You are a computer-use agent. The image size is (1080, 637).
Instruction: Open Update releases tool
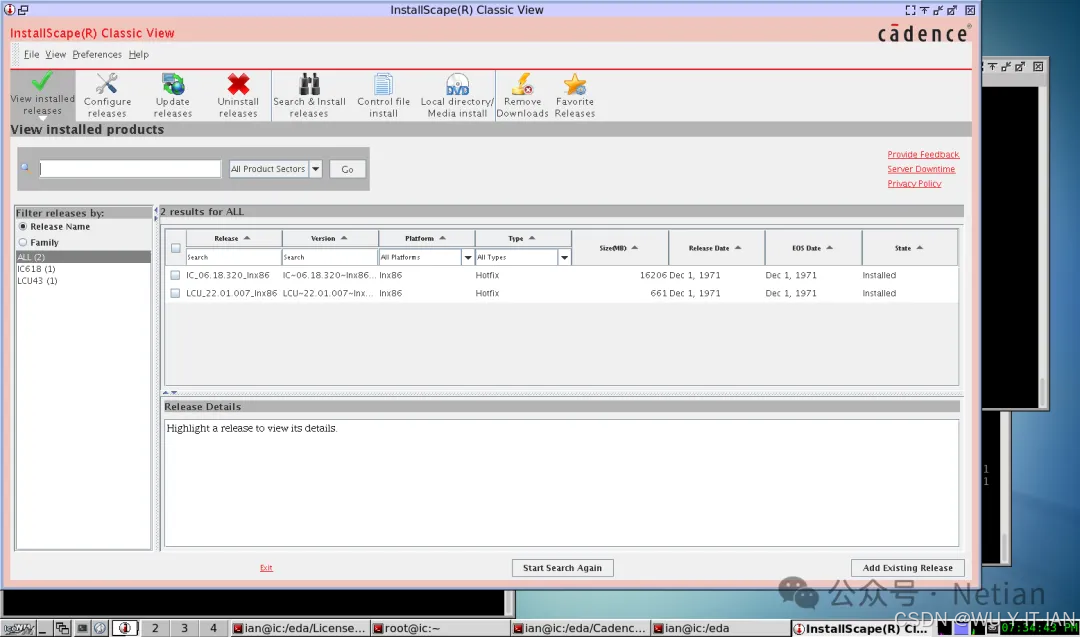click(172, 96)
